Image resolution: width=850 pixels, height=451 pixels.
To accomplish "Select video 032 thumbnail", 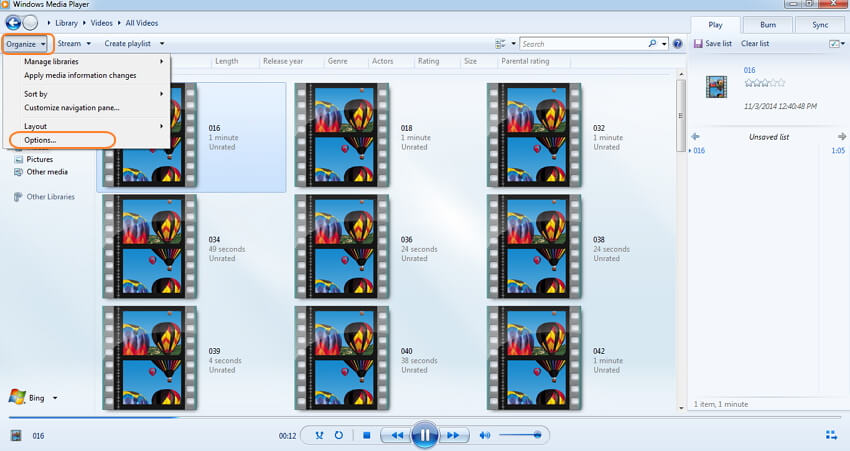I will [534, 135].
